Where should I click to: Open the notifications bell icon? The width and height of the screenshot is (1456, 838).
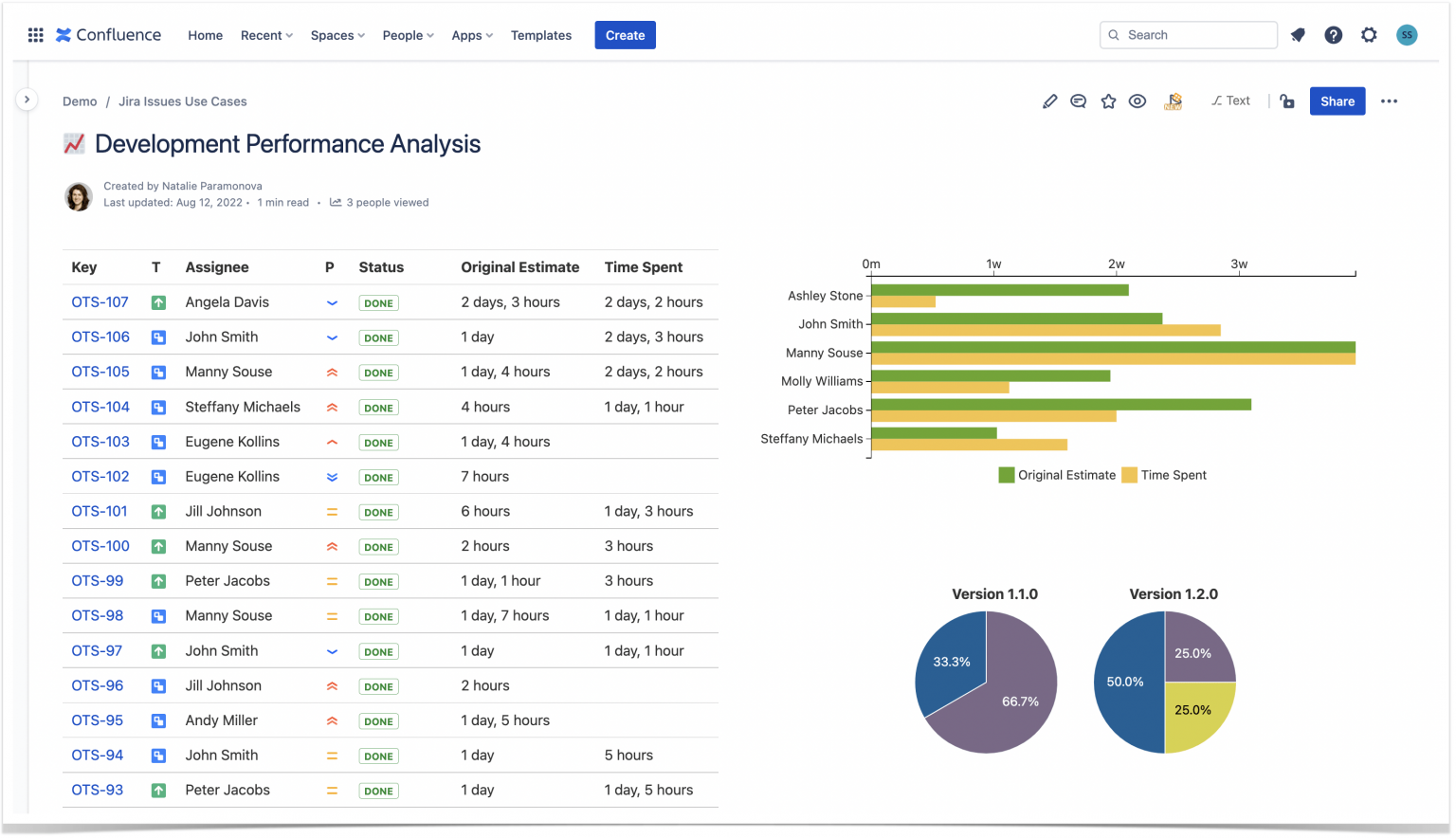(x=1298, y=35)
